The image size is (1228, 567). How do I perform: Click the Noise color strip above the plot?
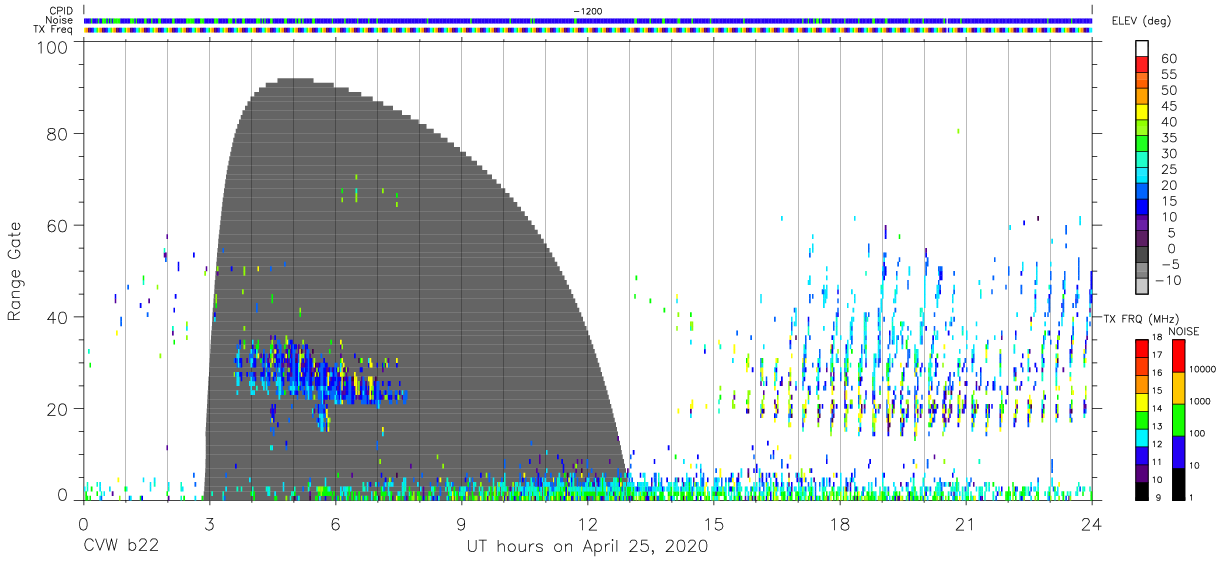tap(590, 20)
